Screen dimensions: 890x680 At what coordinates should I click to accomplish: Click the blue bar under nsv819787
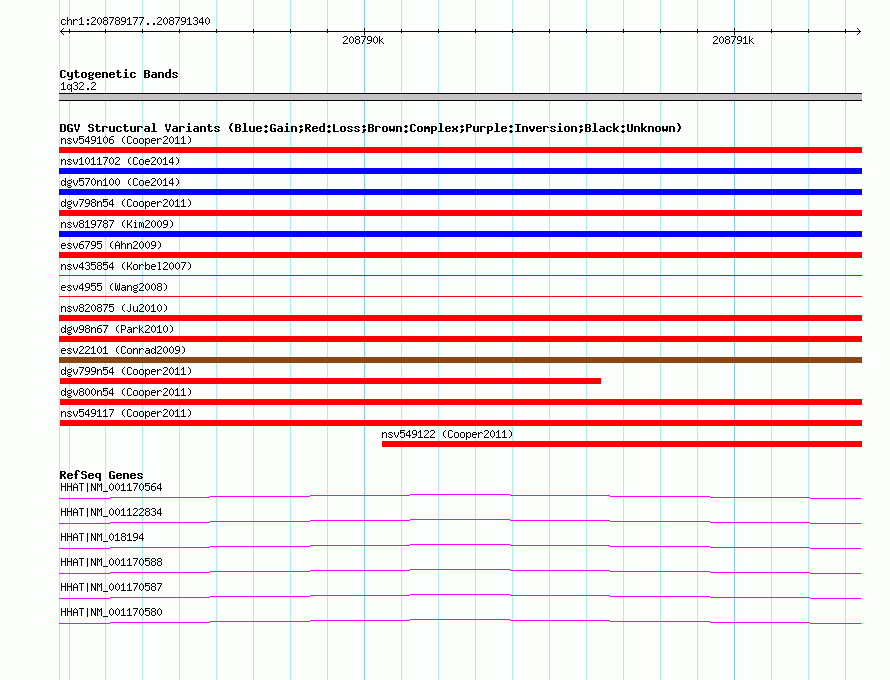(x=460, y=234)
